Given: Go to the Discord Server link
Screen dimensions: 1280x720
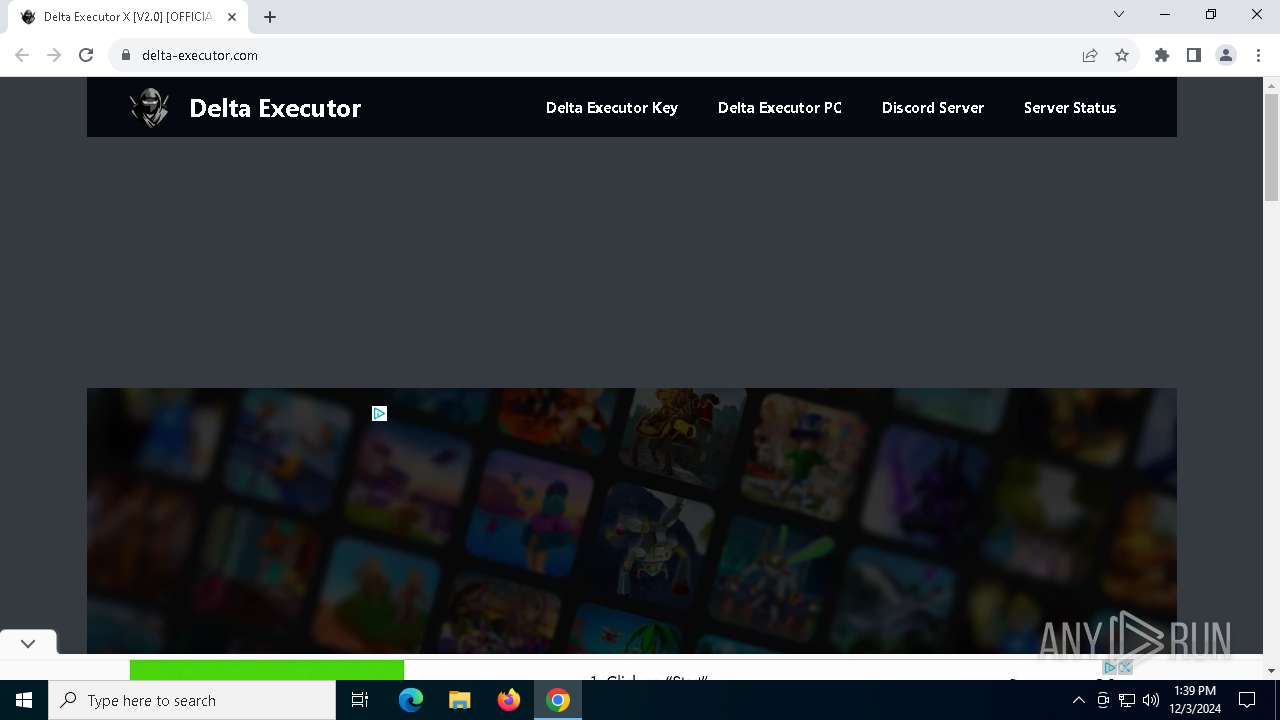Looking at the screenshot, I should 933,108.
